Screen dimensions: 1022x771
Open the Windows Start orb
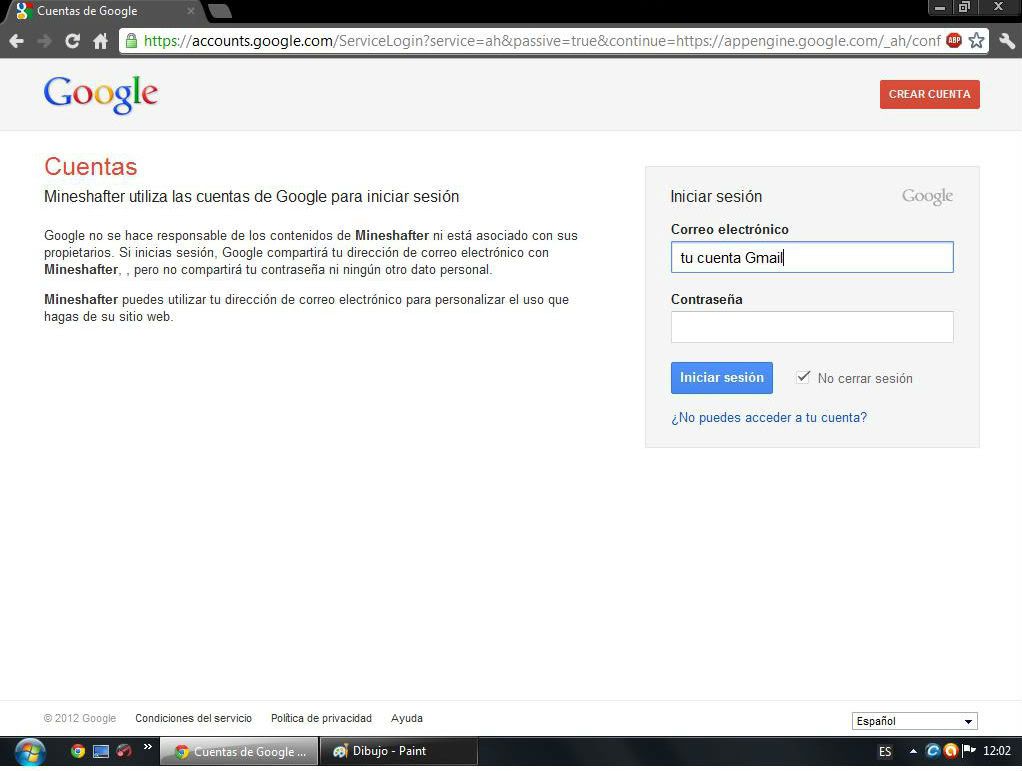(x=30, y=752)
